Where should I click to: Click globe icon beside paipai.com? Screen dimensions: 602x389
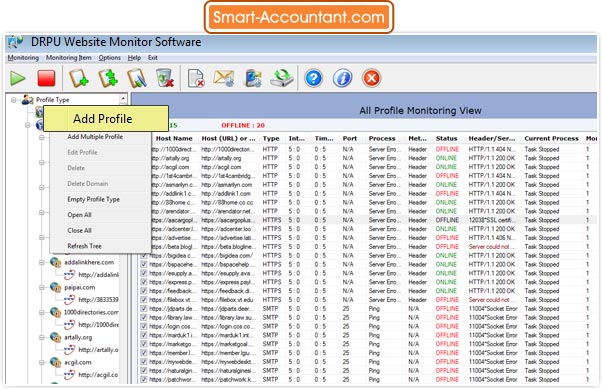click(x=55, y=287)
